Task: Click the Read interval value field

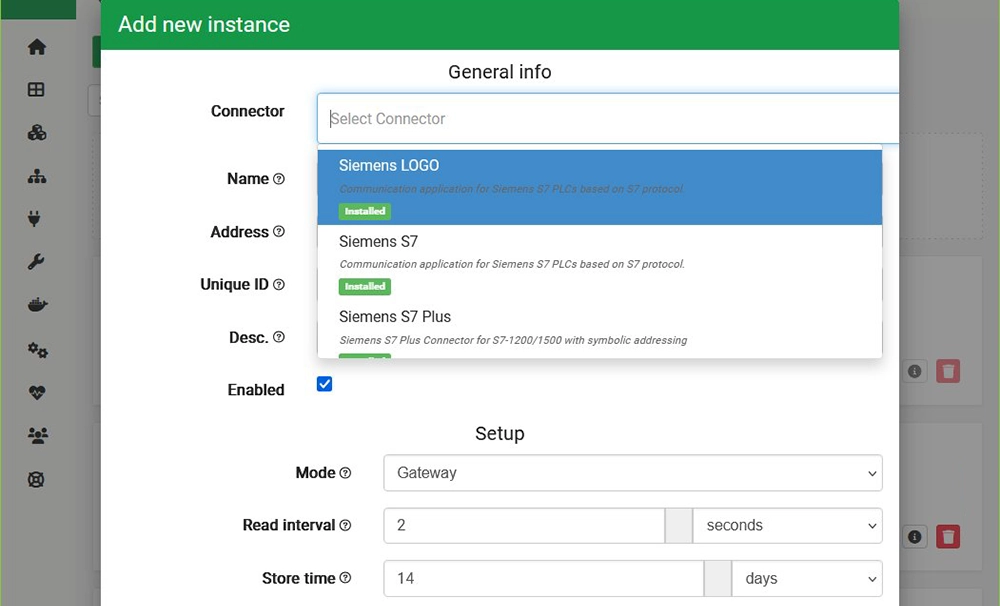Action: (x=524, y=526)
